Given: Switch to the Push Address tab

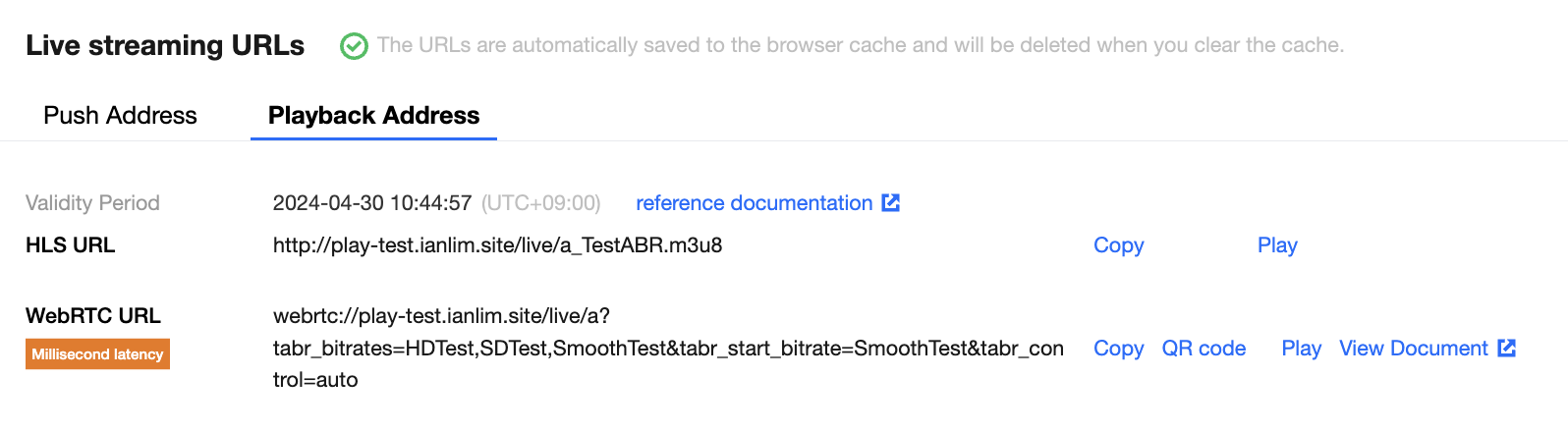Looking at the screenshot, I should pos(120,115).
